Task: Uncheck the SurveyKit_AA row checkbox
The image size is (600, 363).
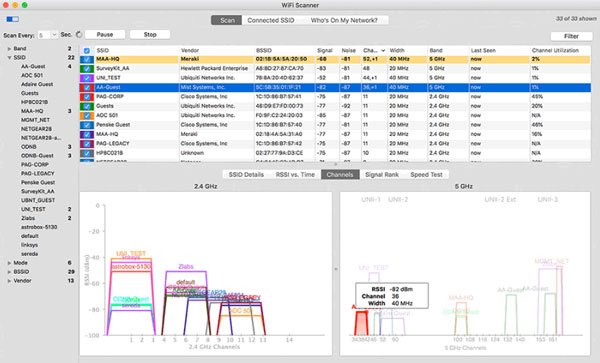Action: coord(87,69)
